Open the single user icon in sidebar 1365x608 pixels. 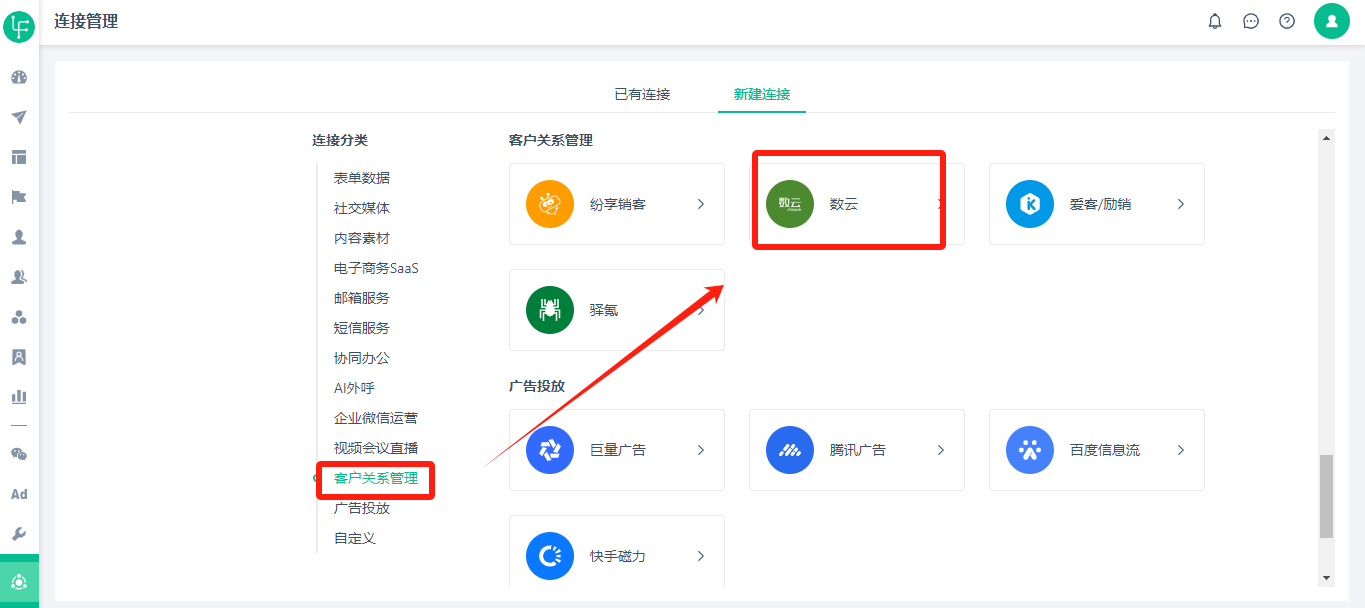pyautogui.click(x=19, y=237)
